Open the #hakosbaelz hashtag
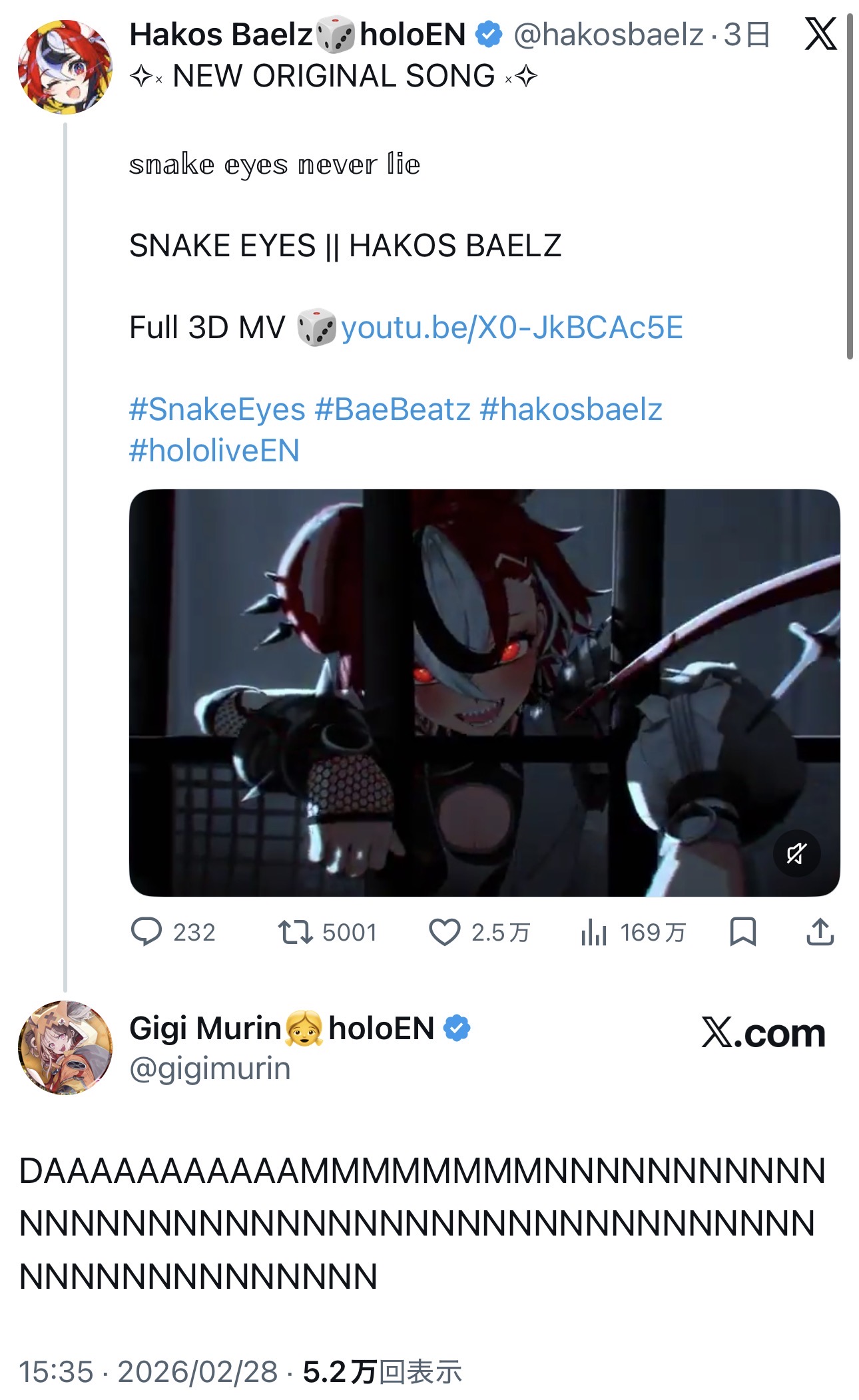 point(571,409)
